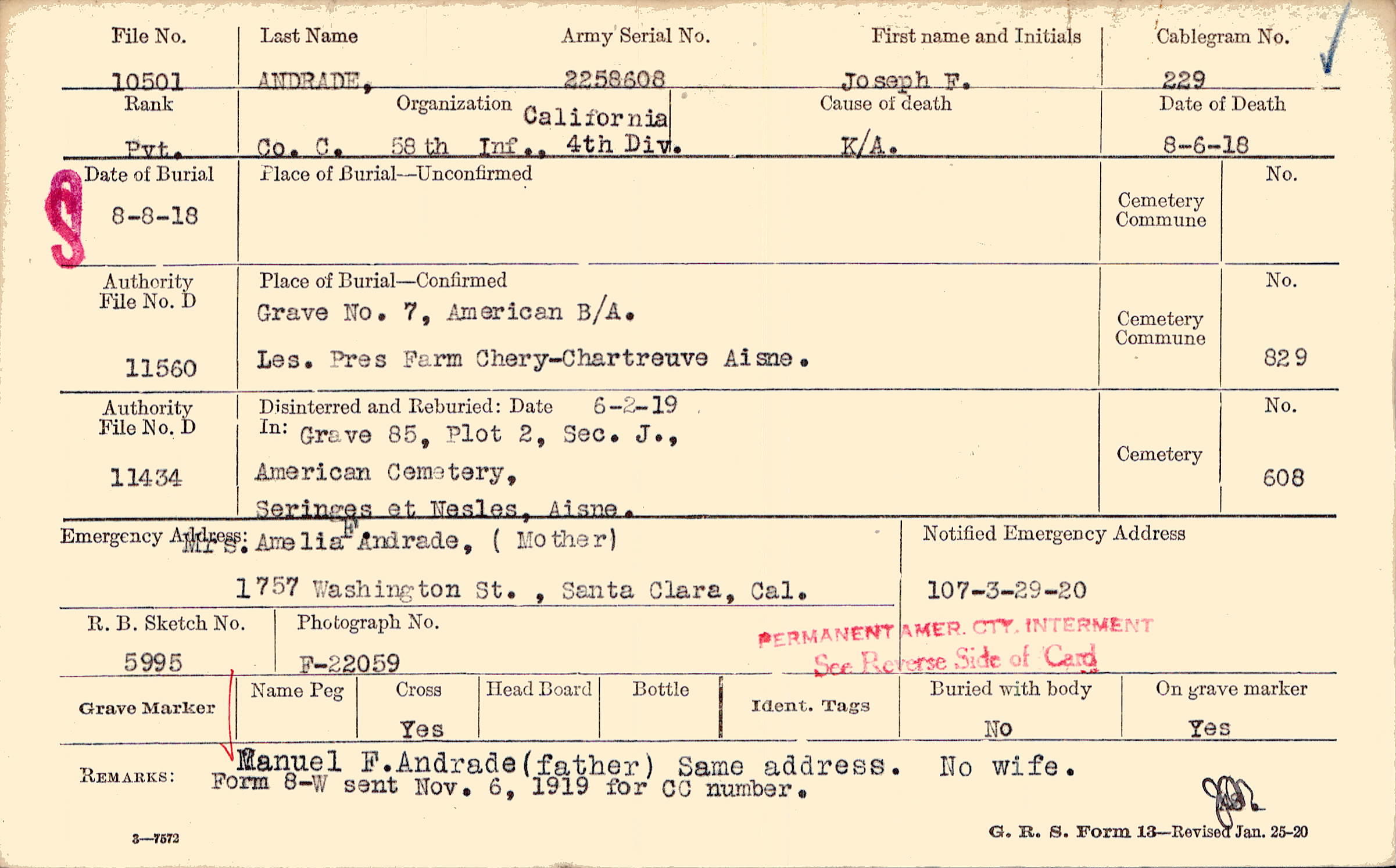This screenshot has width=1396, height=868.
Task: Click 'Yes' under On grave marker
Action: click(1209, 728)
